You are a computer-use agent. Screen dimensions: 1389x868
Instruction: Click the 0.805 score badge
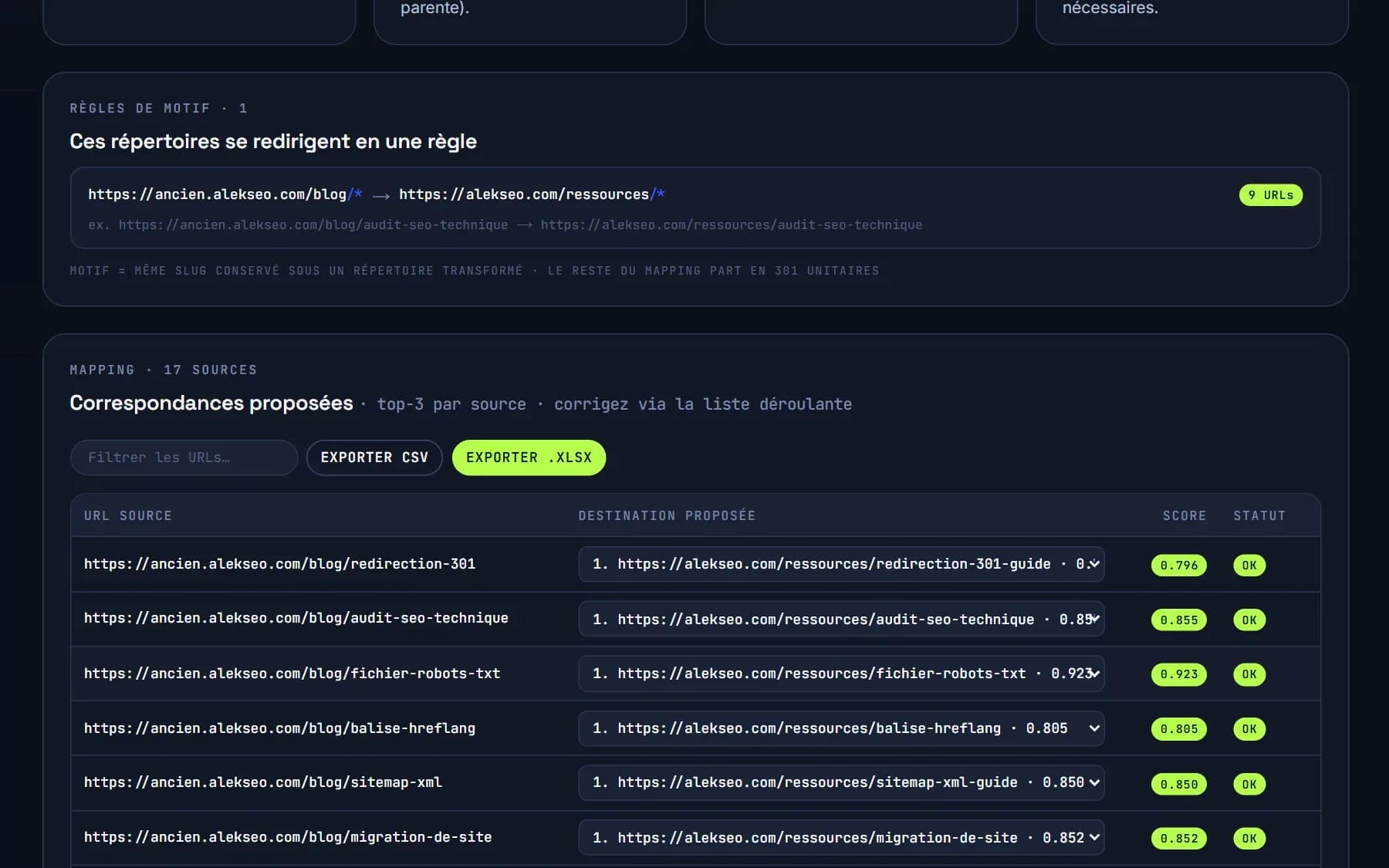(1179, 729)
